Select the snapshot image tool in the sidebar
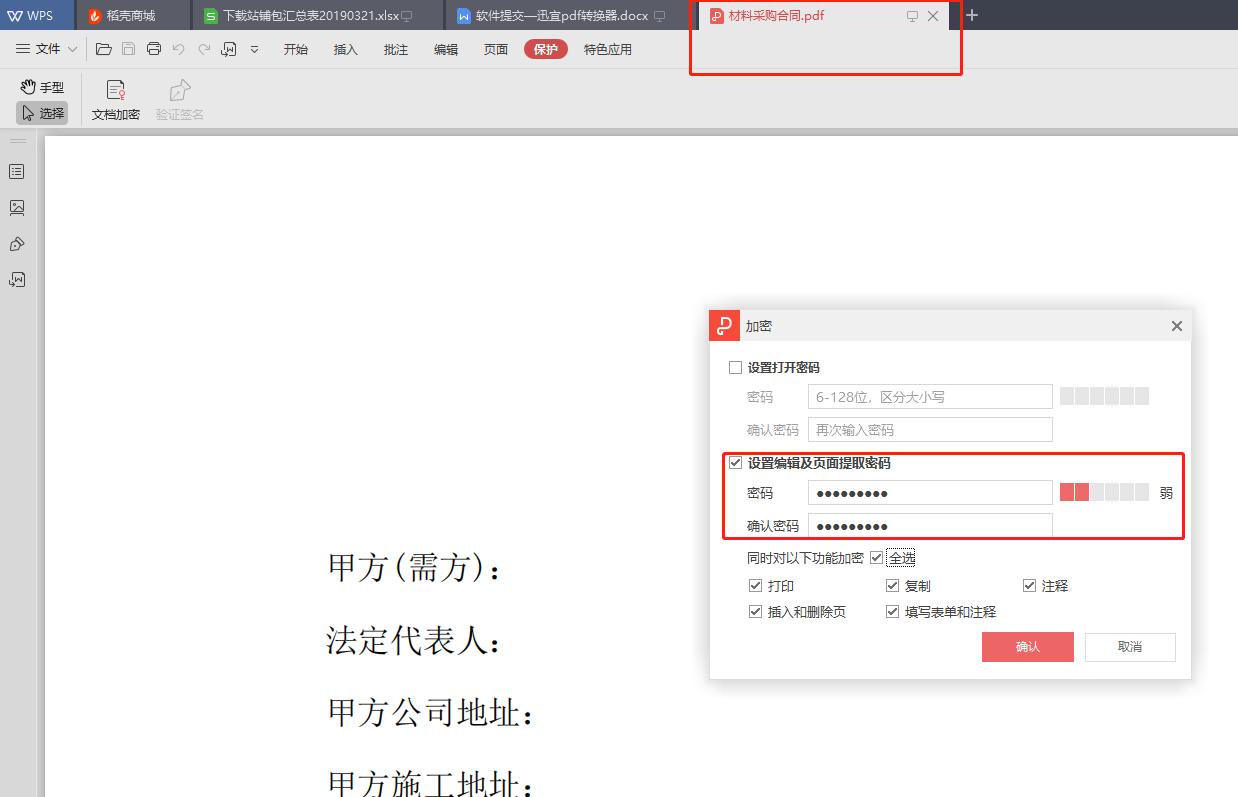 click(x=17, y=207)
